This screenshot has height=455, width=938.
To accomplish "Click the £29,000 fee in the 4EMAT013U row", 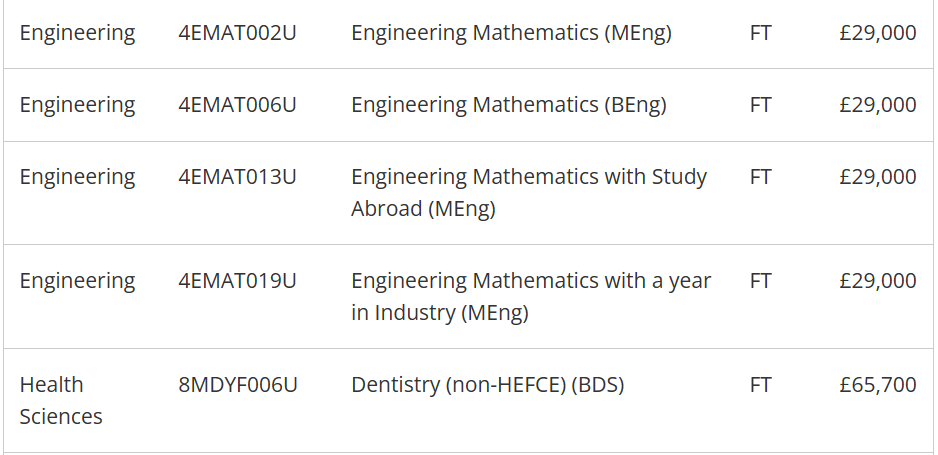I will pyautogui.click(x=877, y=177).
